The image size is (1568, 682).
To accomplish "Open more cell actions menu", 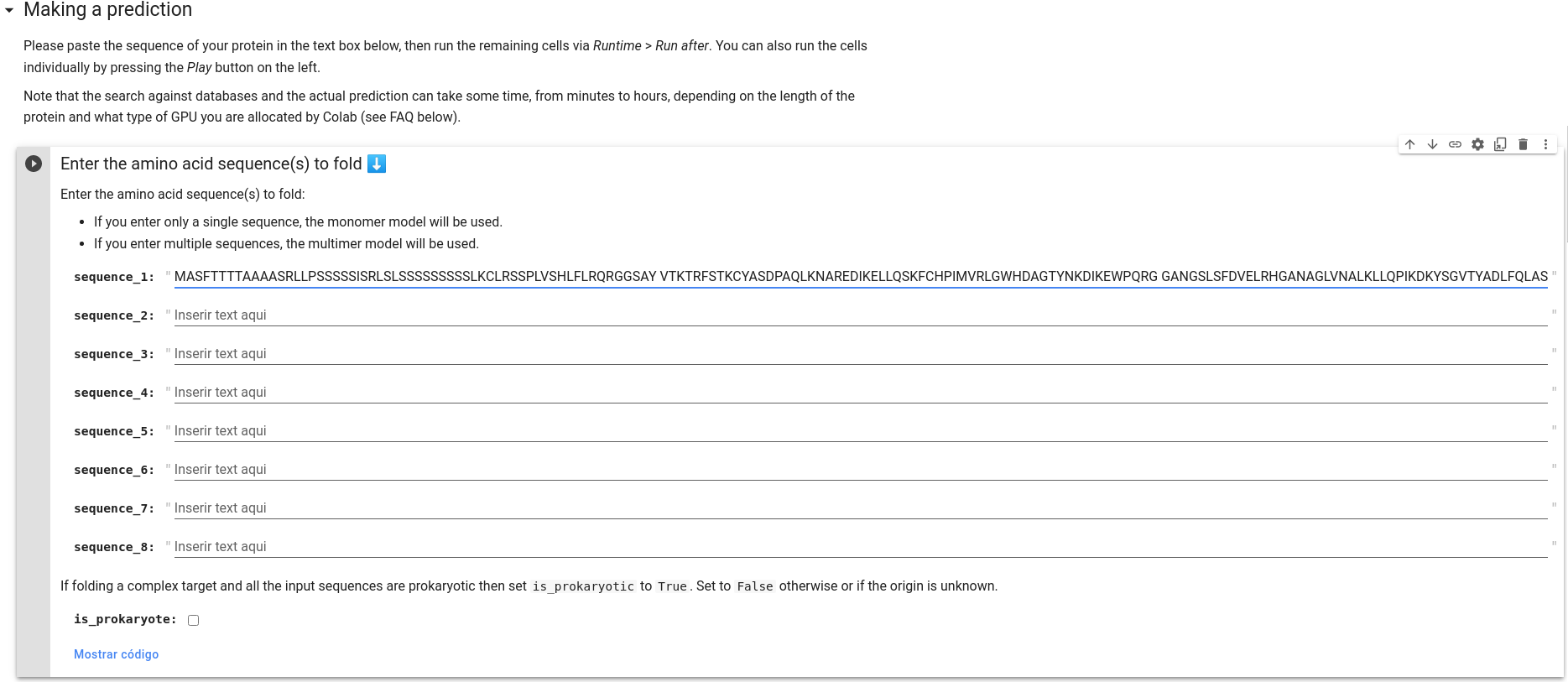I will pos(1545,144).
